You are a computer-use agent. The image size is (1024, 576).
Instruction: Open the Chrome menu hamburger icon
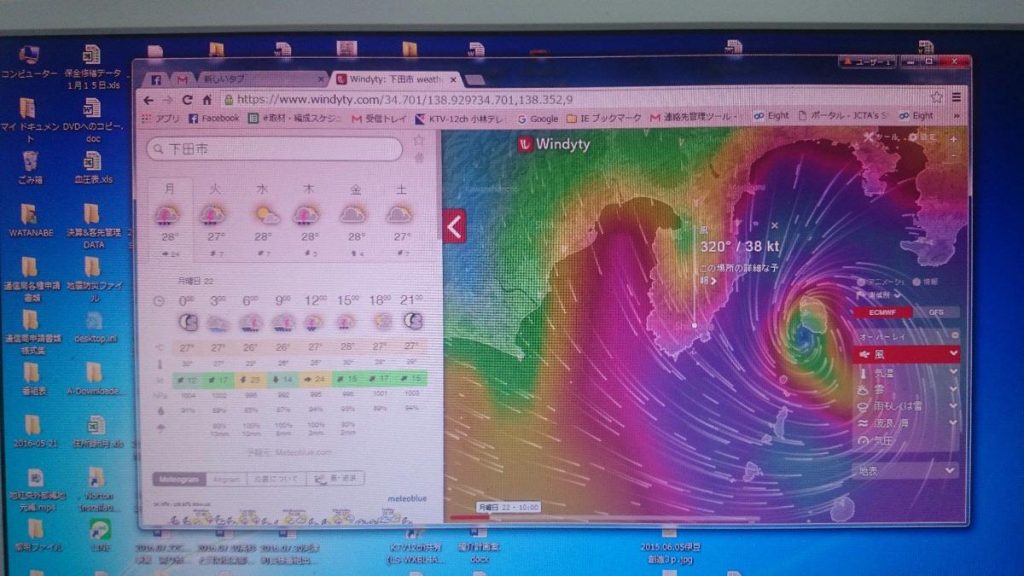pyautogui.click(x=956, y=98)
